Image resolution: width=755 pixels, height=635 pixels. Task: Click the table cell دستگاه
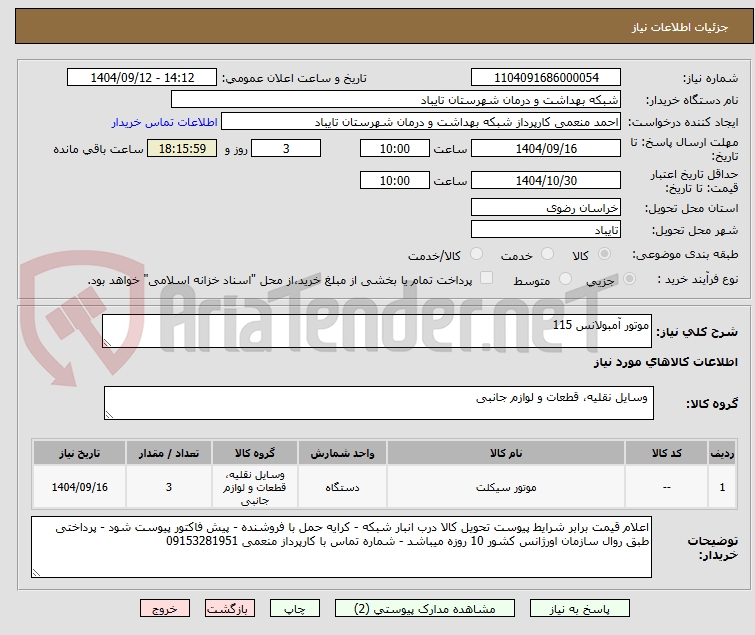point(342,487)
